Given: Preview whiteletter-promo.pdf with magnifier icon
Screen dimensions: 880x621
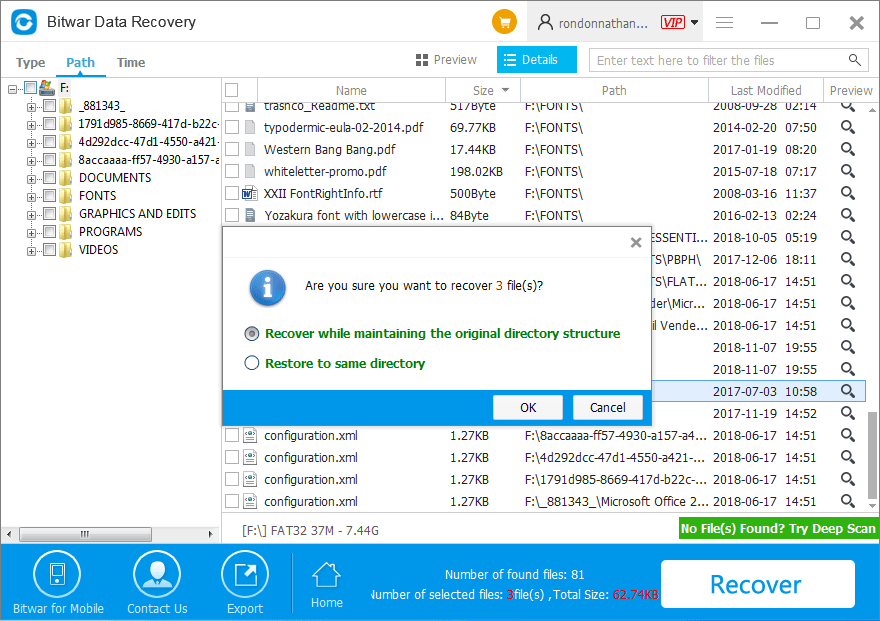Looking at the screenshot, I should click(847, 171).
